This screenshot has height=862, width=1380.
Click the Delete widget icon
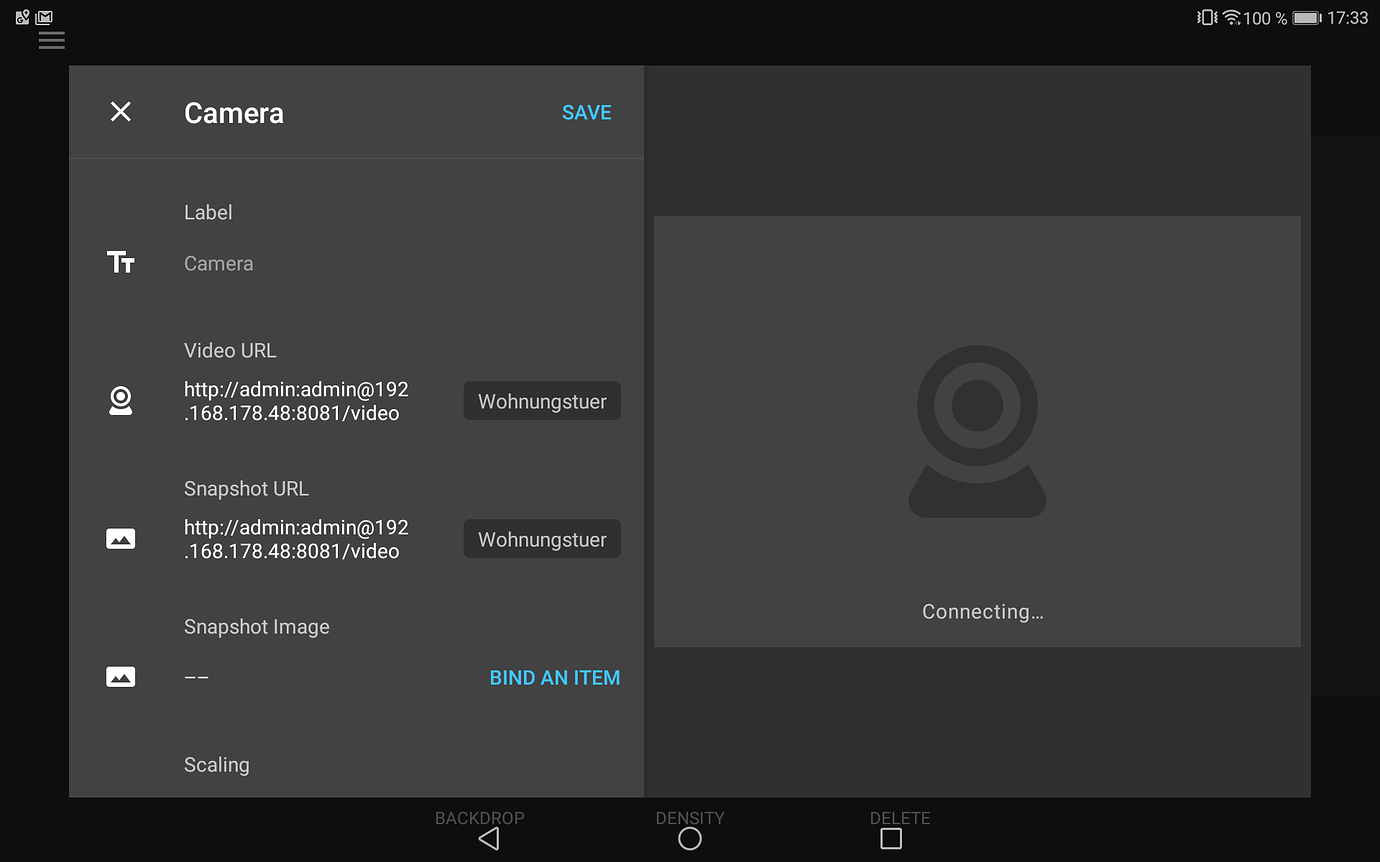click(890, 831)
